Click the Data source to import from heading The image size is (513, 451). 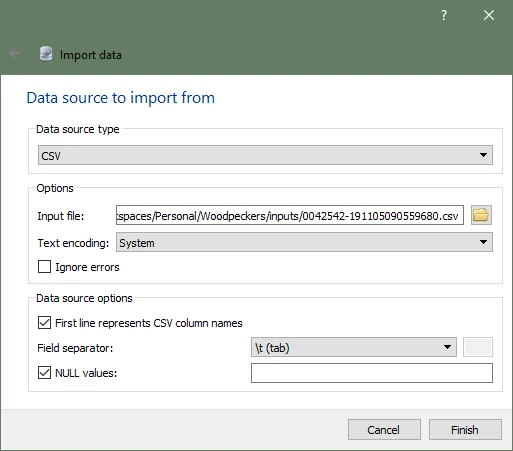[121, 98]
